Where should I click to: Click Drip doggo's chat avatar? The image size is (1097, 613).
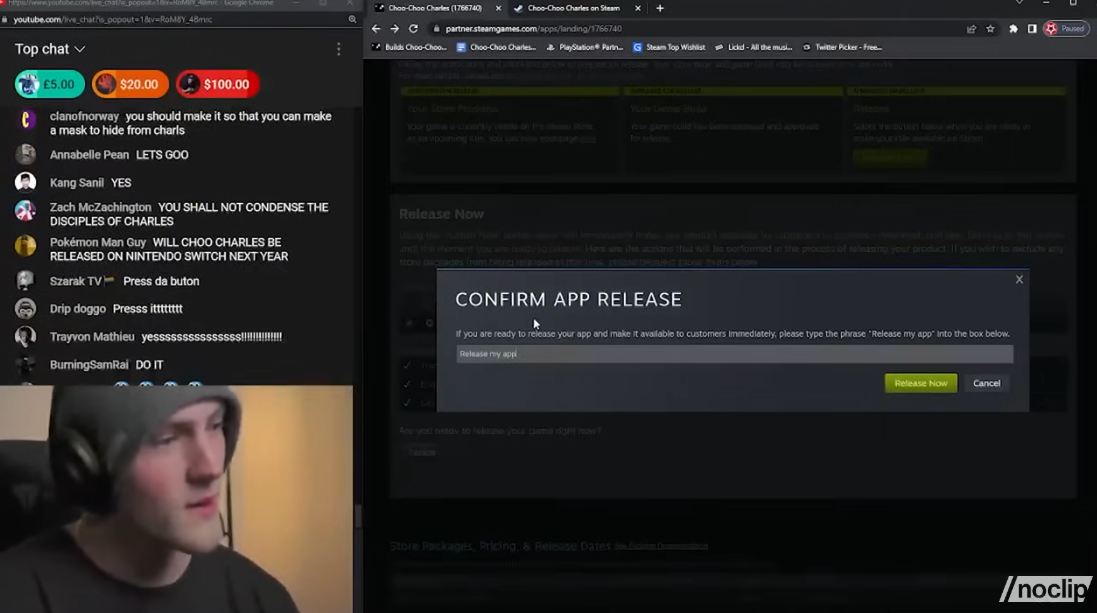click(25, 308)
